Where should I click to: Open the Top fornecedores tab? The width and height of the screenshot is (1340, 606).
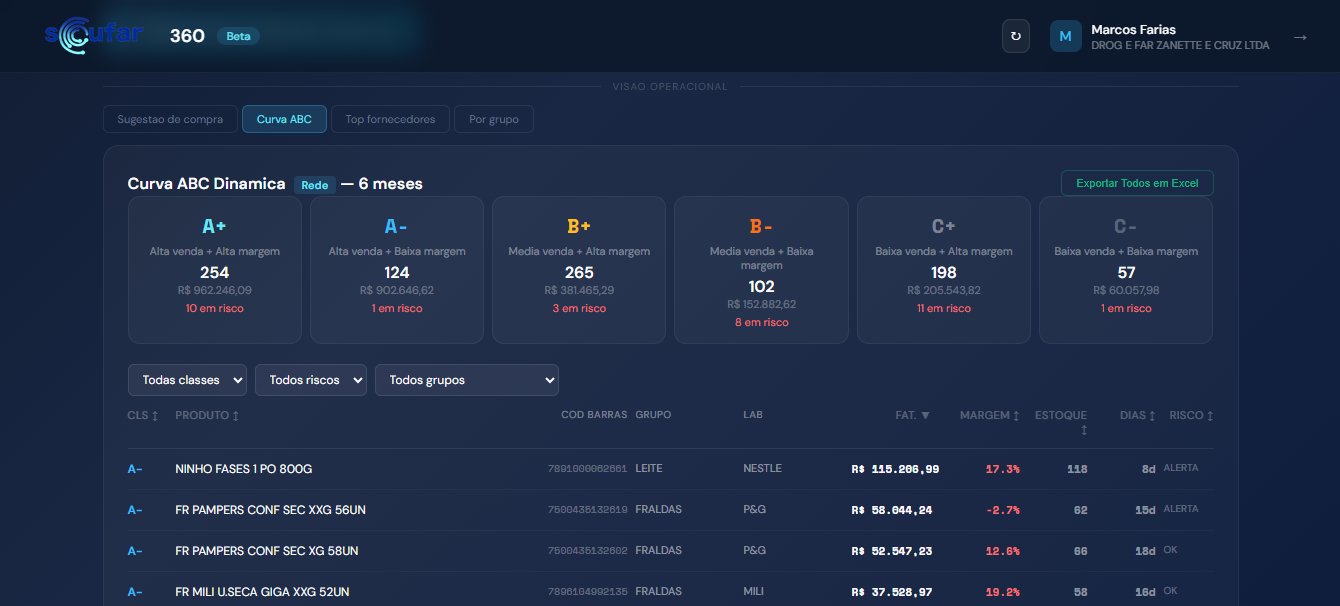click(390, 119)
